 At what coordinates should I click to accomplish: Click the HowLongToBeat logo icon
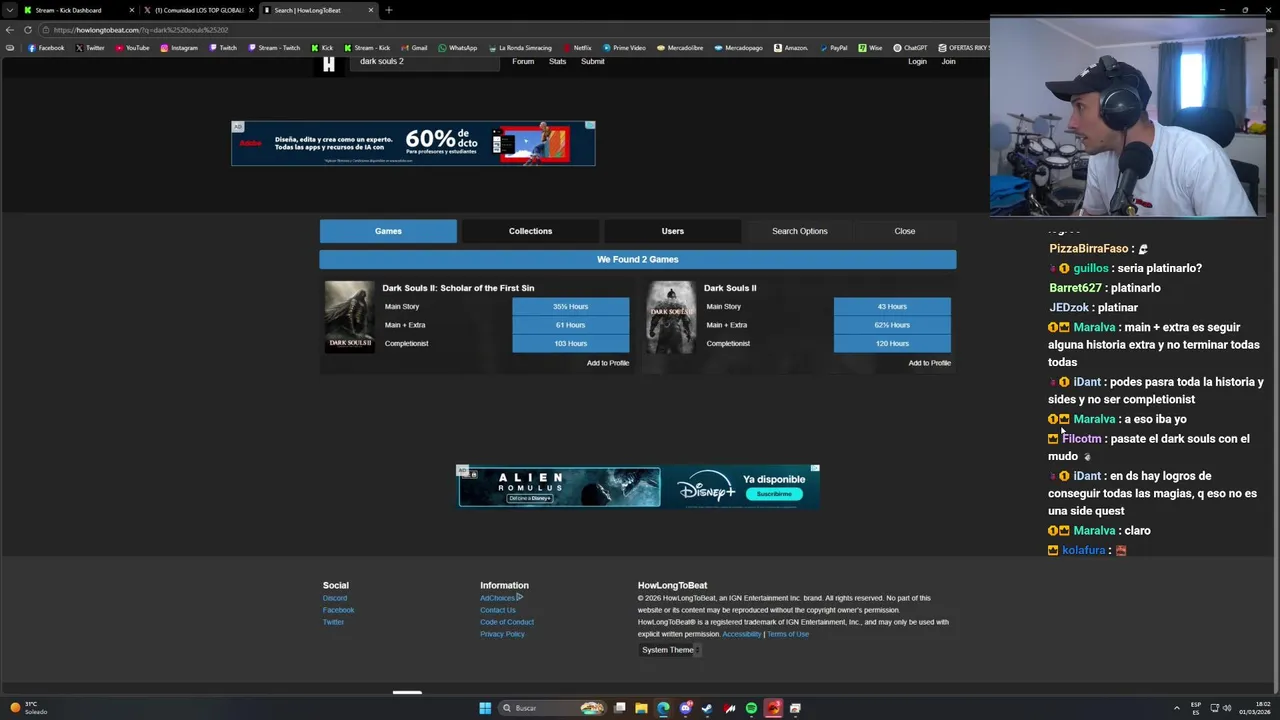329,64
